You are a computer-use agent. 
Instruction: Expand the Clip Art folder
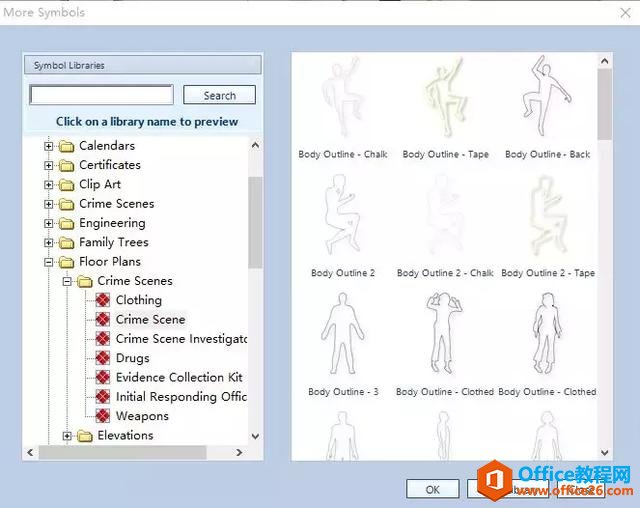[49, 185]
